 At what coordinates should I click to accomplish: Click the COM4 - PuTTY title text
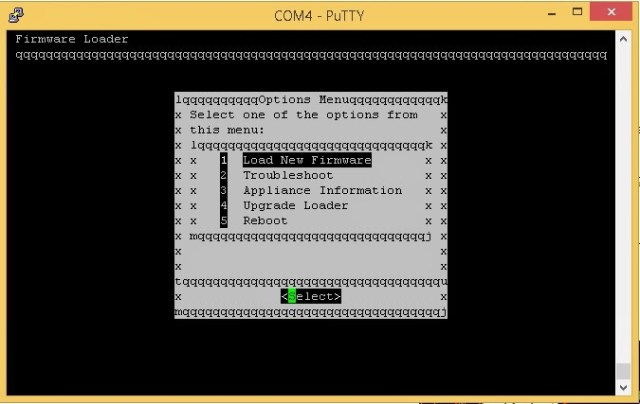pyautogui.click(x=318, y=14)
